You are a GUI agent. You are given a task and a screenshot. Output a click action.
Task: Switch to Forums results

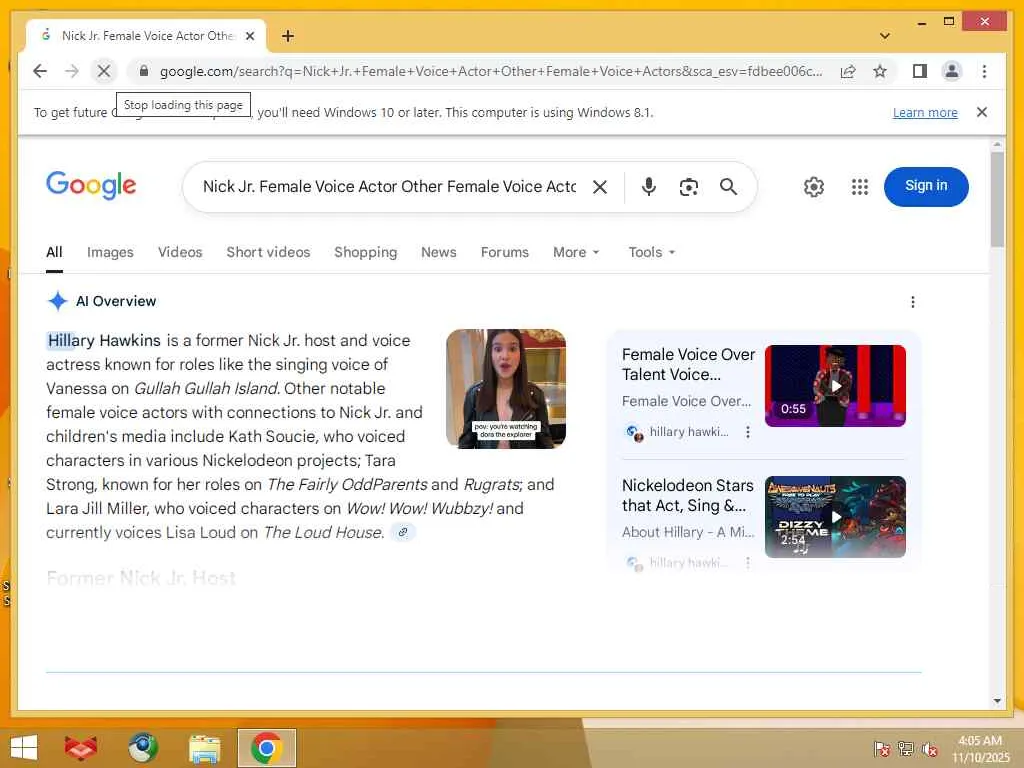tap(505, 252)
